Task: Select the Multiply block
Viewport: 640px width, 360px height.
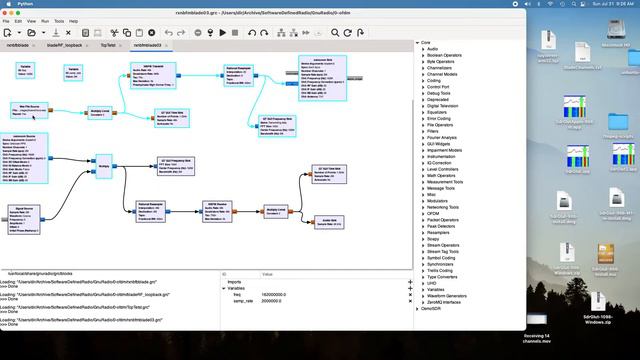Action: [104, 166]
